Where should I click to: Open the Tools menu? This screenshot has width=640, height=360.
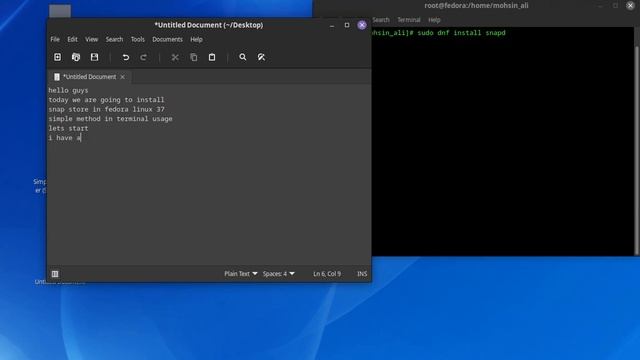click(x=138, y=40)
